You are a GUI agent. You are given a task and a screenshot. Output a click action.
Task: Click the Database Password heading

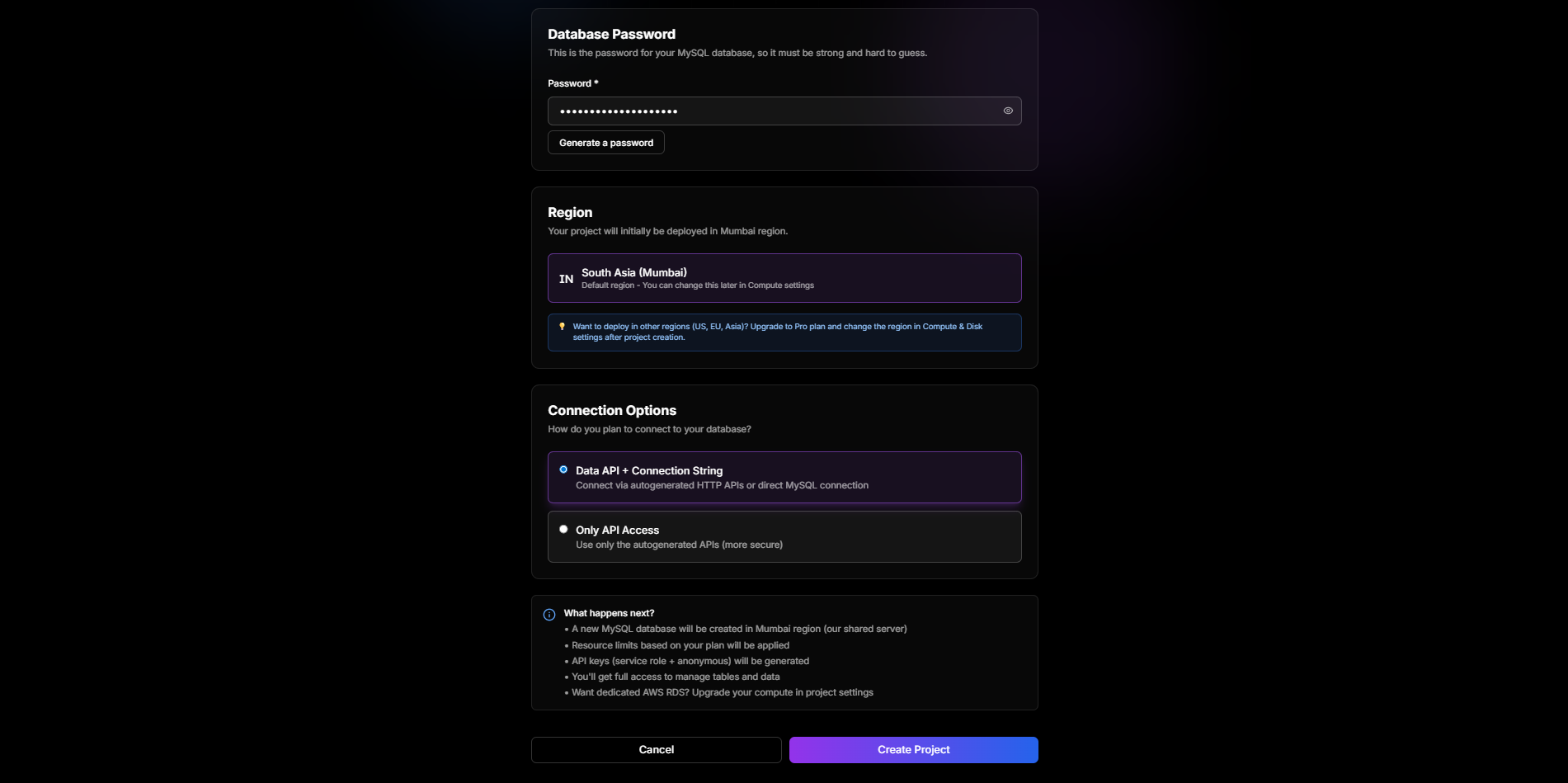611,35
